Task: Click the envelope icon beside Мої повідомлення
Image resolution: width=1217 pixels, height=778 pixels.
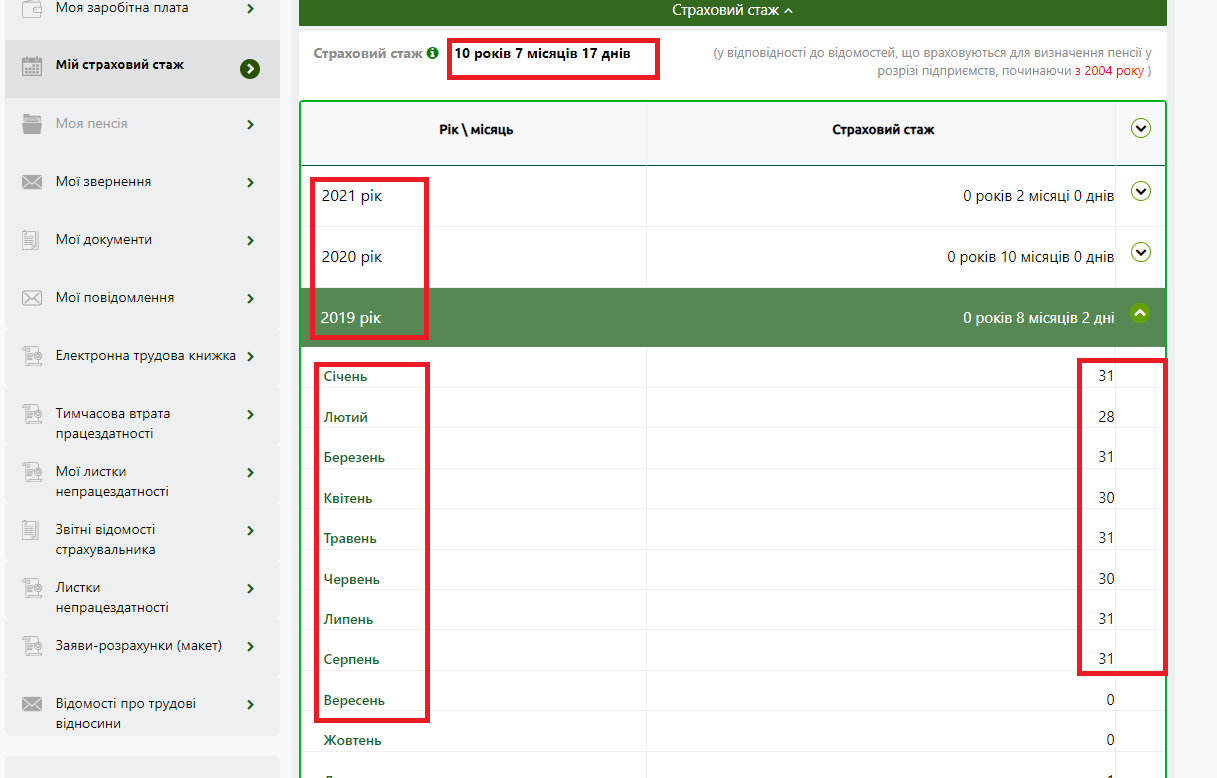Action: point(32,298)
